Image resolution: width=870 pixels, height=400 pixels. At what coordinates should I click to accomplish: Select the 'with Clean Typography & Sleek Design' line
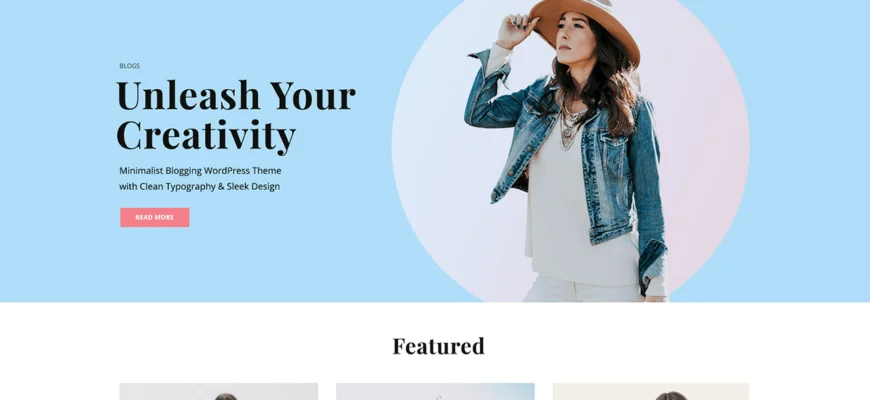(x=199, y=186)
